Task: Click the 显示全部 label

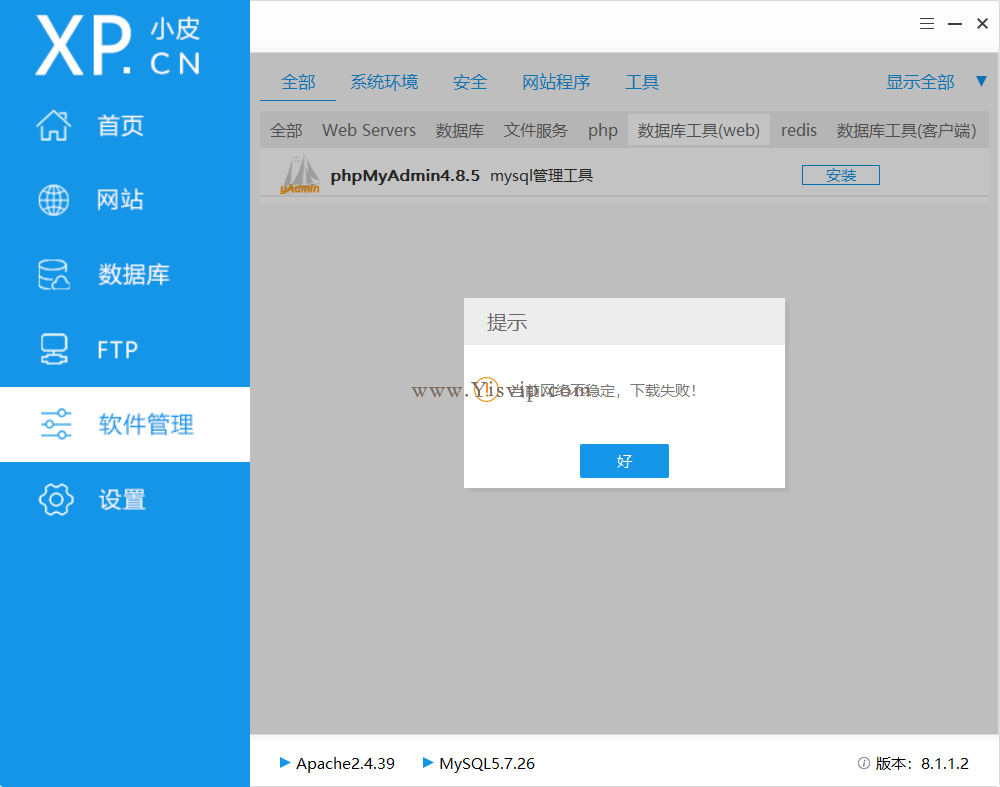Action: point(920,82)
